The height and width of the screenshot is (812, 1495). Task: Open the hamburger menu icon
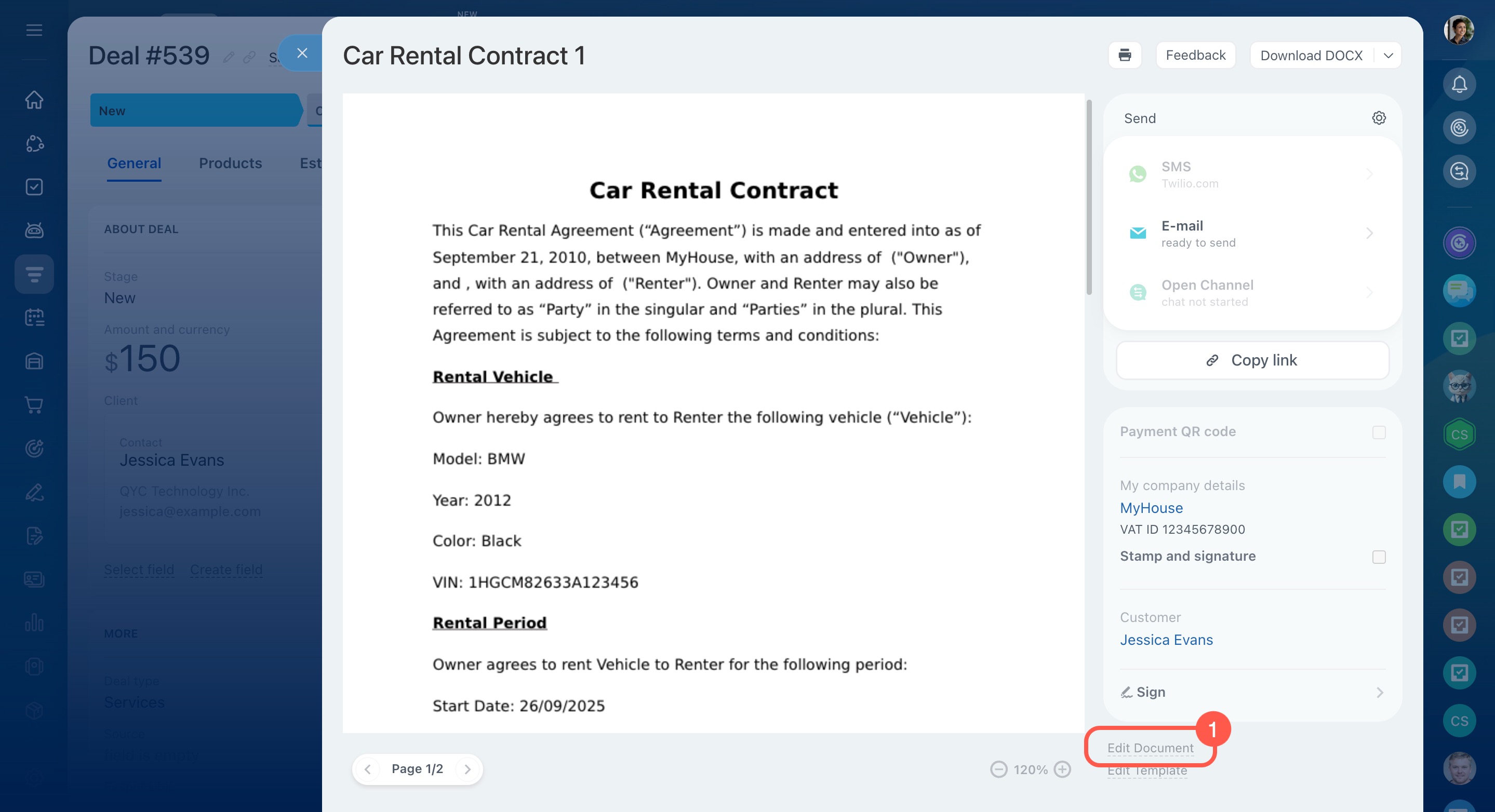point(34,30)
